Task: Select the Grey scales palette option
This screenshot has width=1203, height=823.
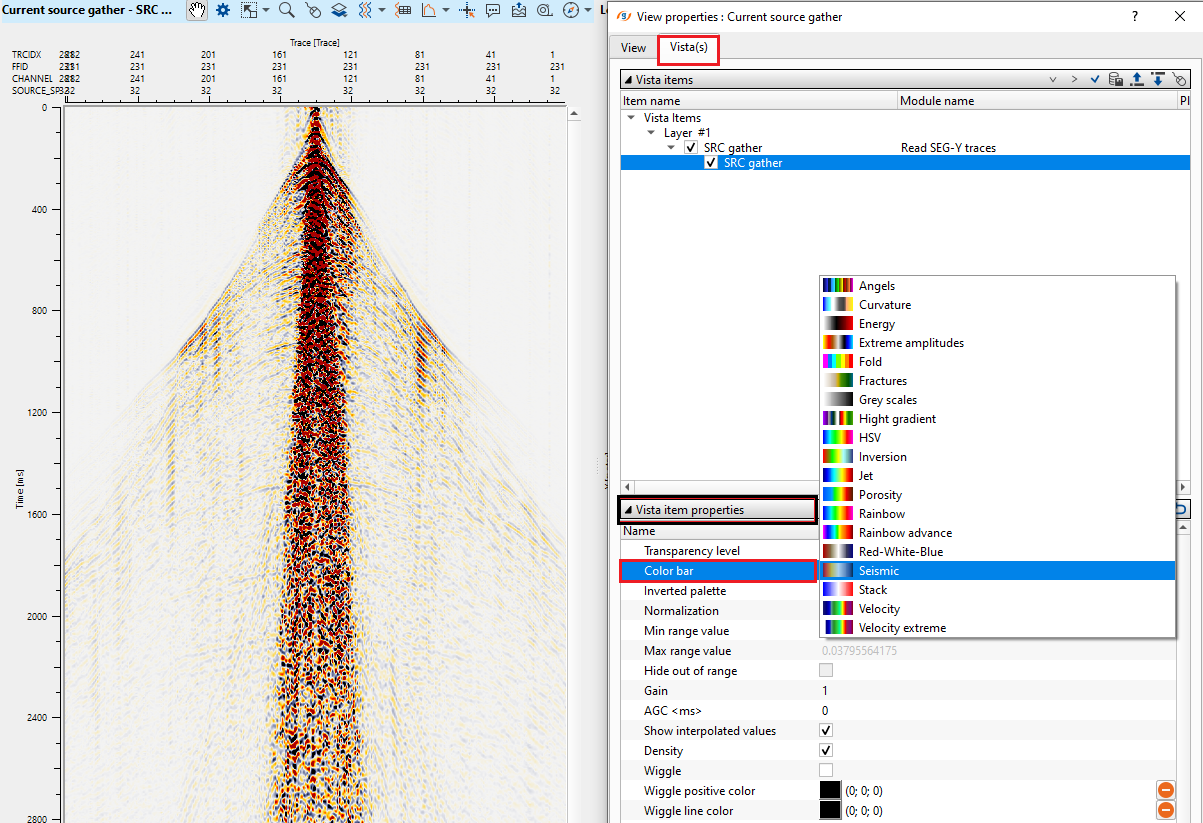Action: (x=887, y=400)
